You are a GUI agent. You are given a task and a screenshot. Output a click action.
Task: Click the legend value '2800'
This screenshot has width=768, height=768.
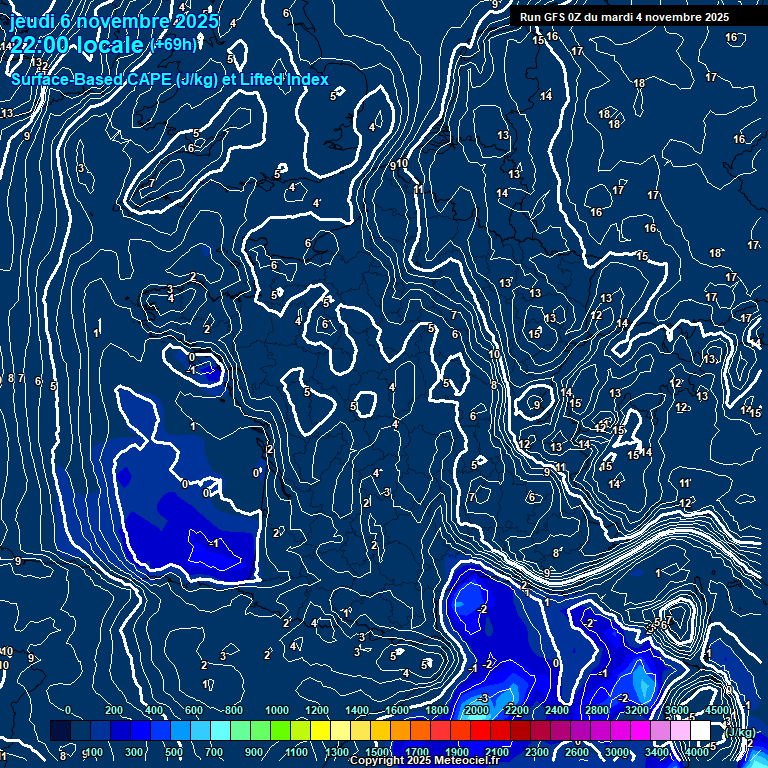coord(597,710)
